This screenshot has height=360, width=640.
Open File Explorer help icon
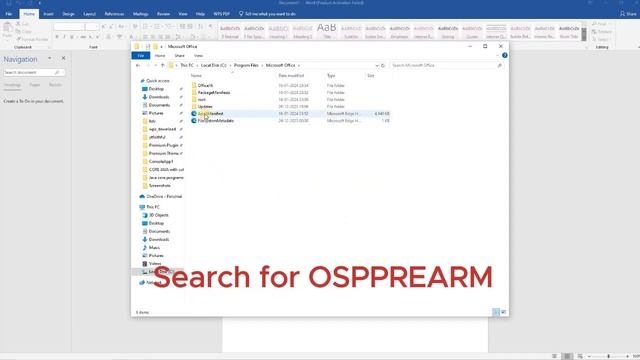pos(504,56)
